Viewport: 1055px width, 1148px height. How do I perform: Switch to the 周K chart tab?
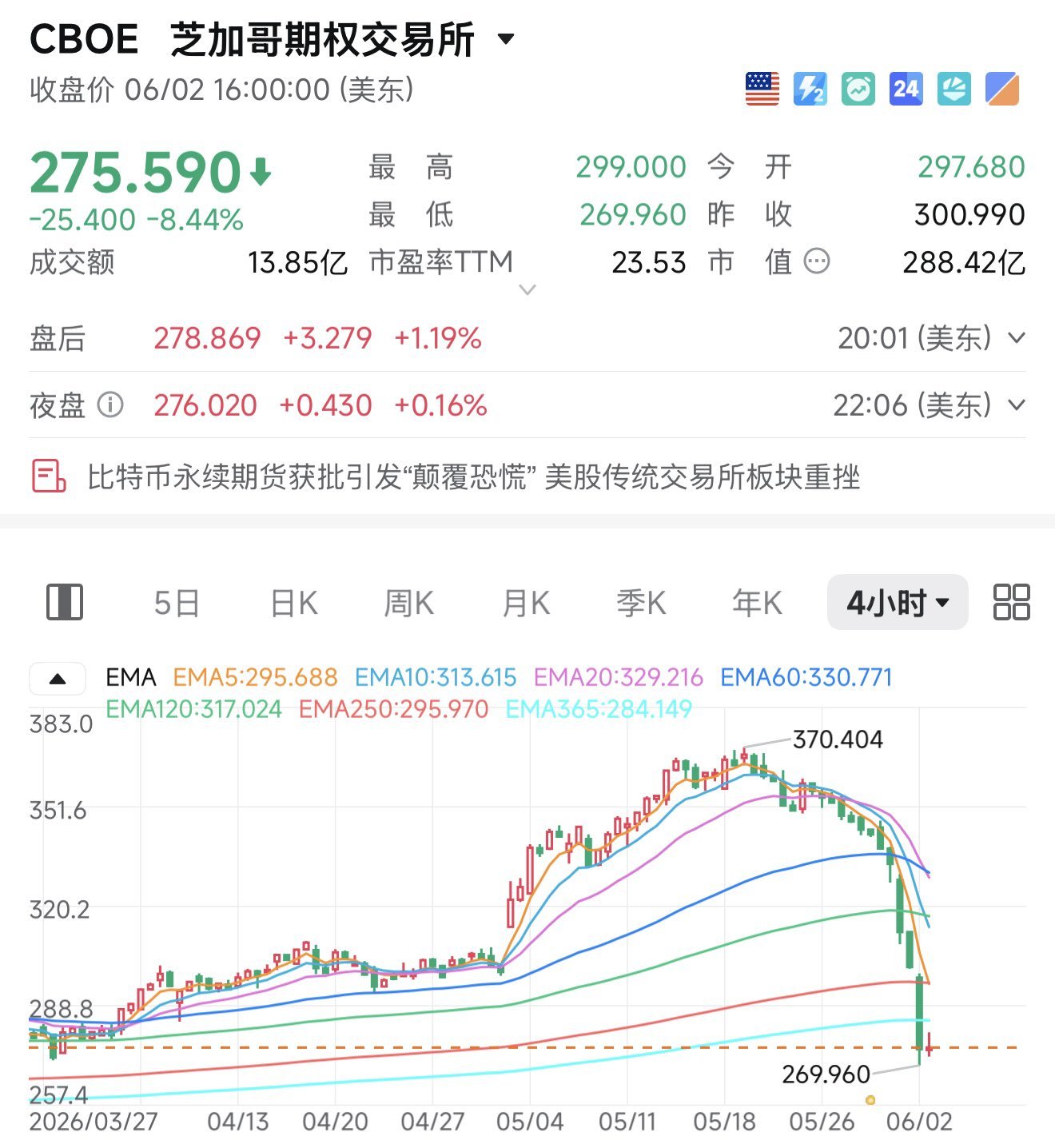point(409,603)
